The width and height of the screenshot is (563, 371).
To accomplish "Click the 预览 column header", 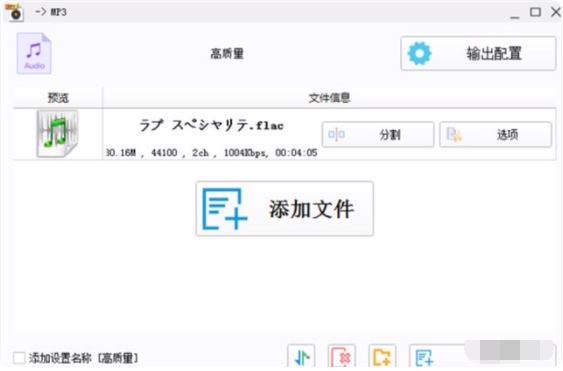I will click(58, 98).
